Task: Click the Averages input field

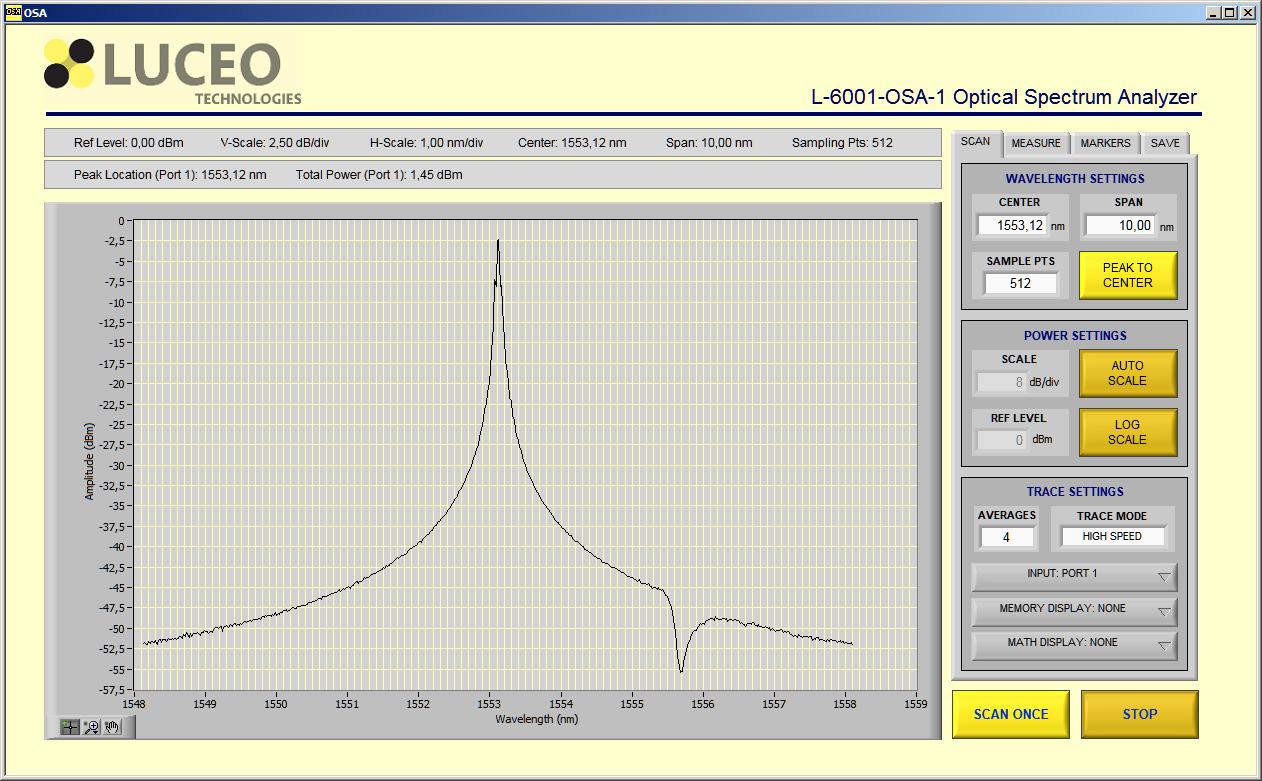Action: click(1006, 537)
